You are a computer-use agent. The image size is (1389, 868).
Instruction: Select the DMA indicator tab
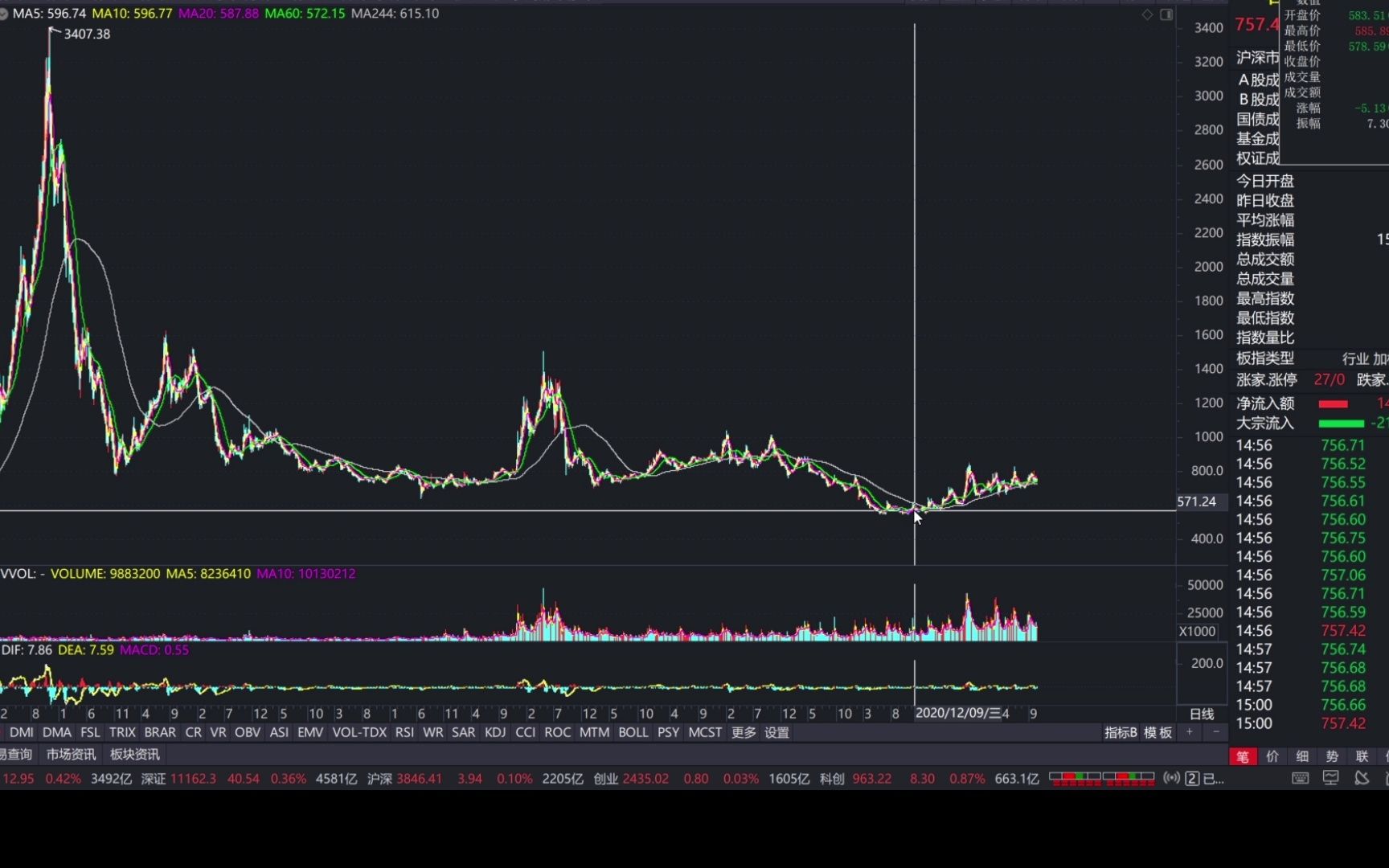pos(57,732)
